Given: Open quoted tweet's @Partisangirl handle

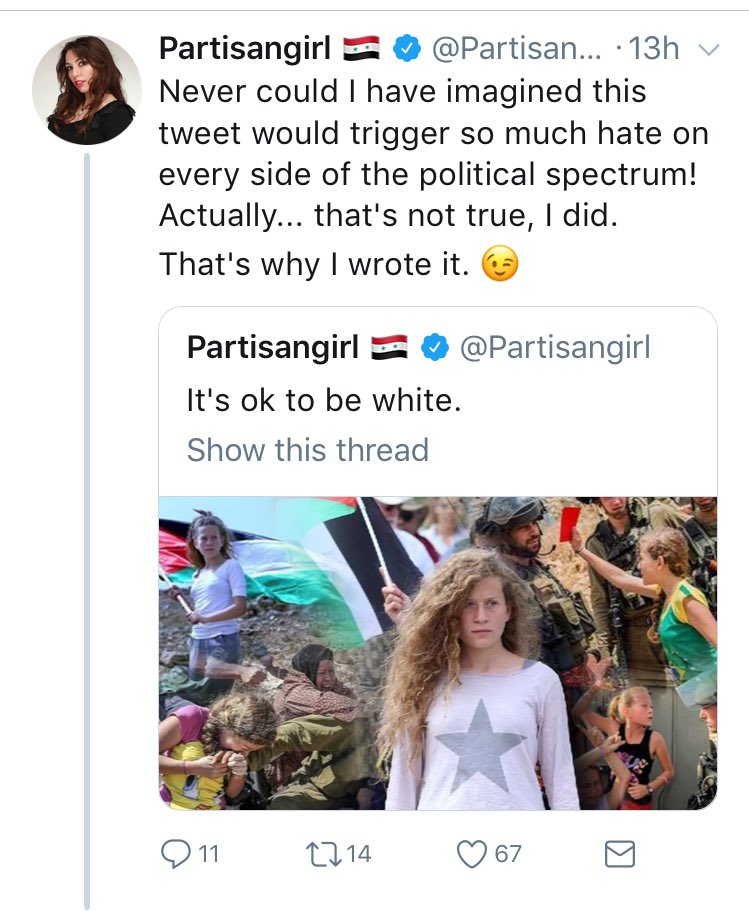Looking at the screenshot, I should point(555,348).
